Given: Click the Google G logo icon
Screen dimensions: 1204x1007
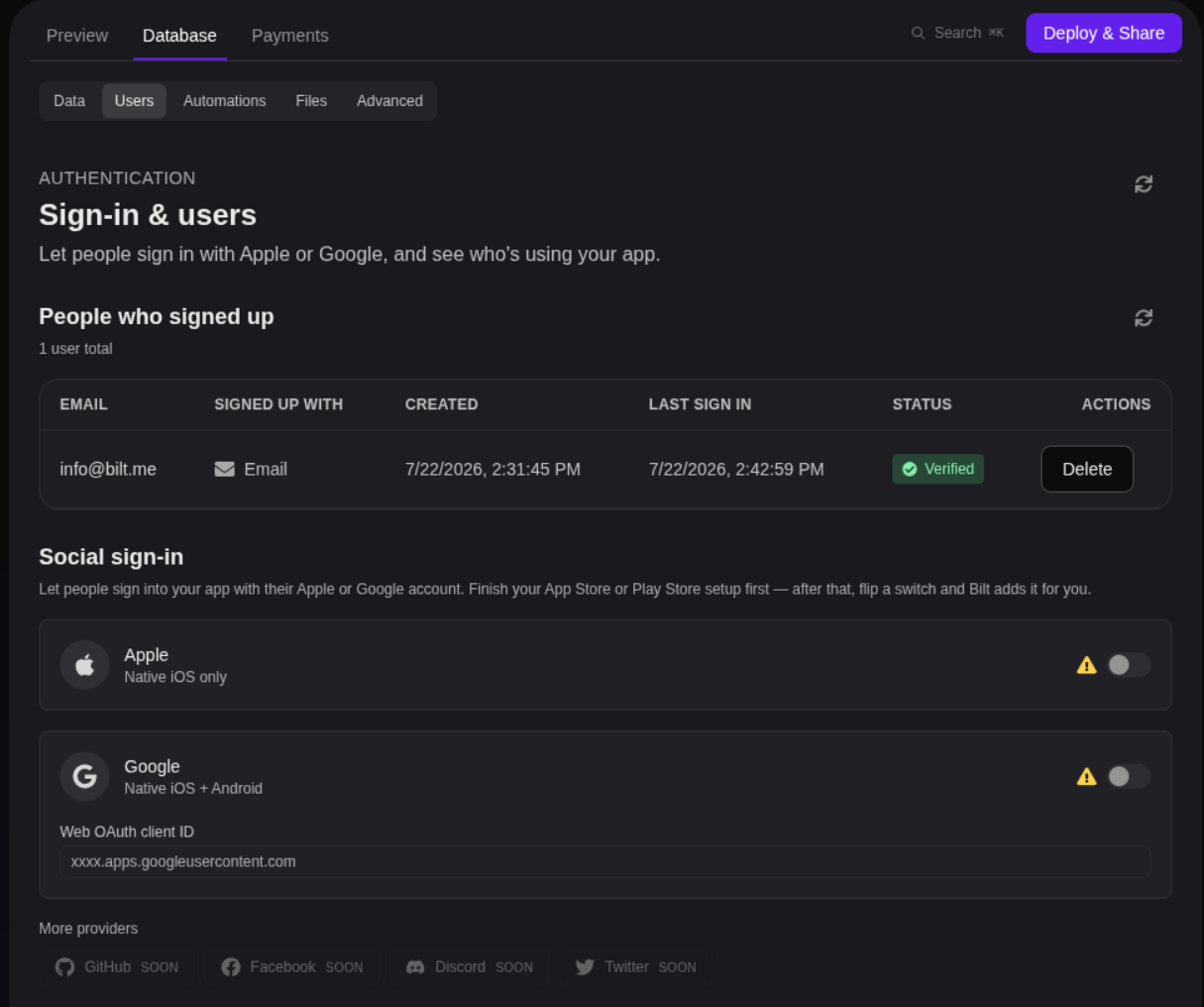Looking at the screenshot, I should point(84,776).
